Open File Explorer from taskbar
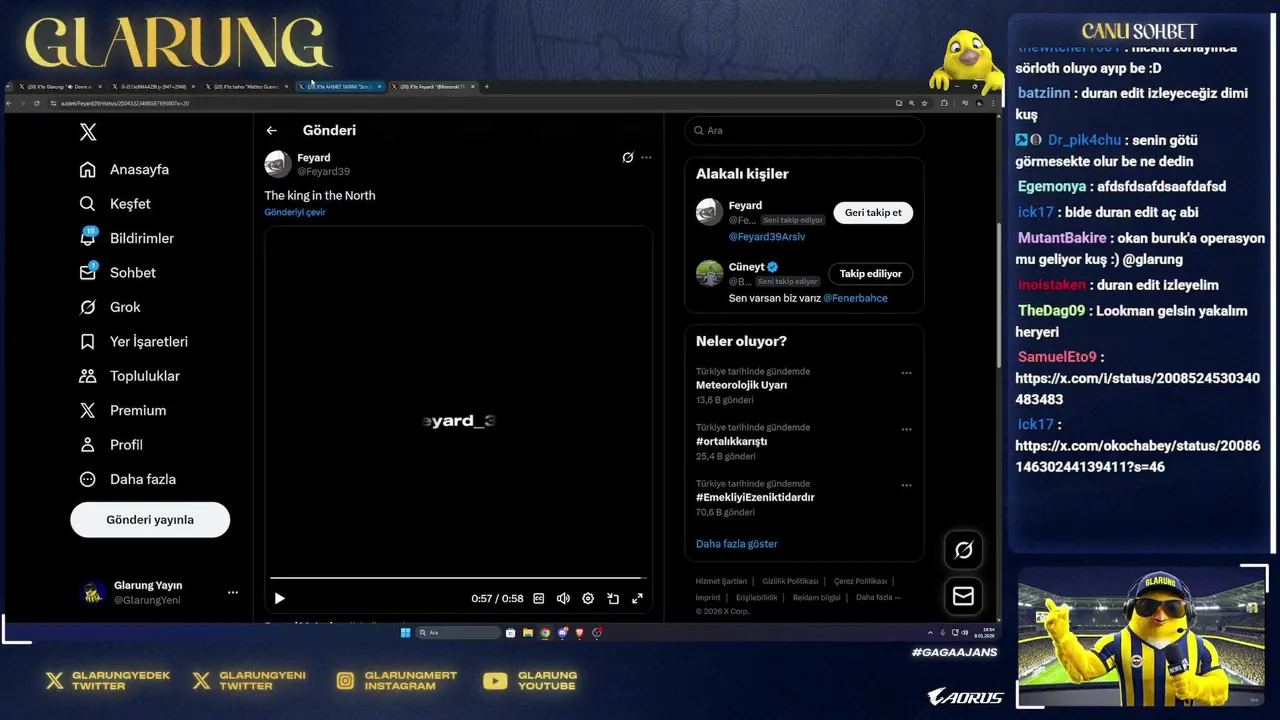Screen dimensions: 1280x720 point(528,633)
